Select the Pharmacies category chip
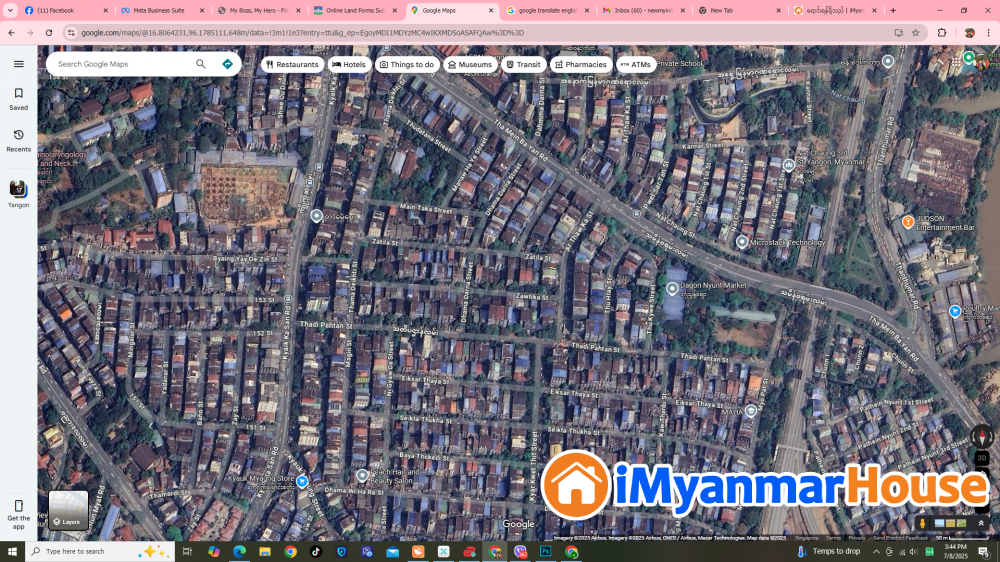1000x562 pixels. [581, 64]
